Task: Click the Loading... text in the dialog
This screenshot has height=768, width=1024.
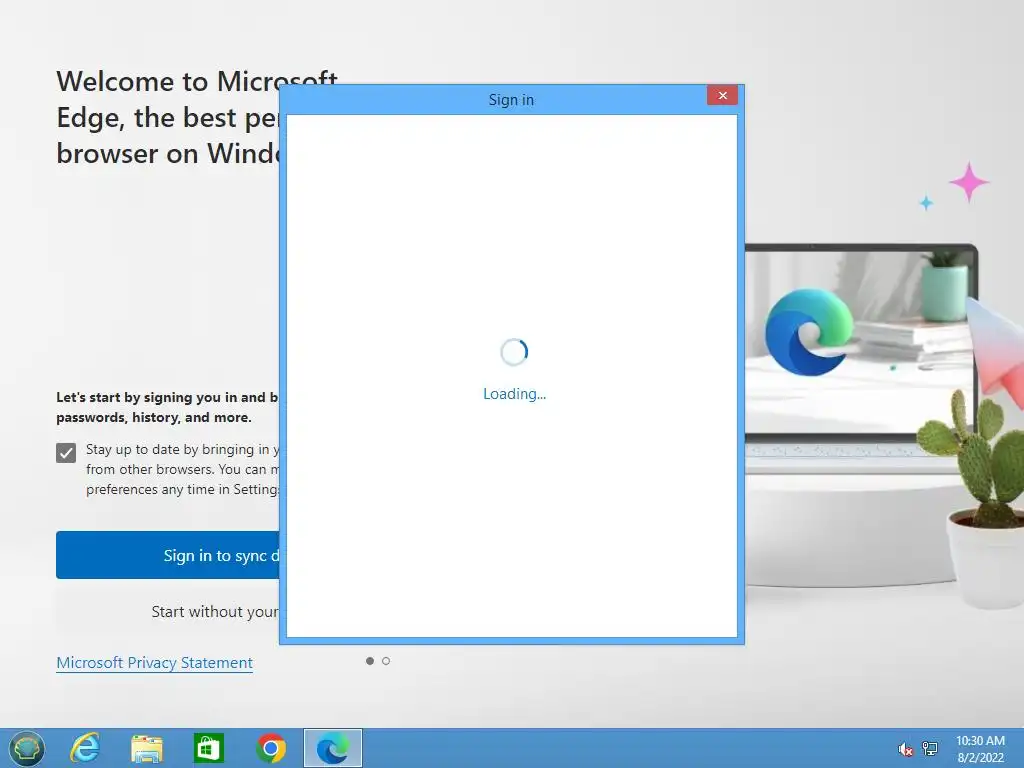Action: [x=515, y=394]
